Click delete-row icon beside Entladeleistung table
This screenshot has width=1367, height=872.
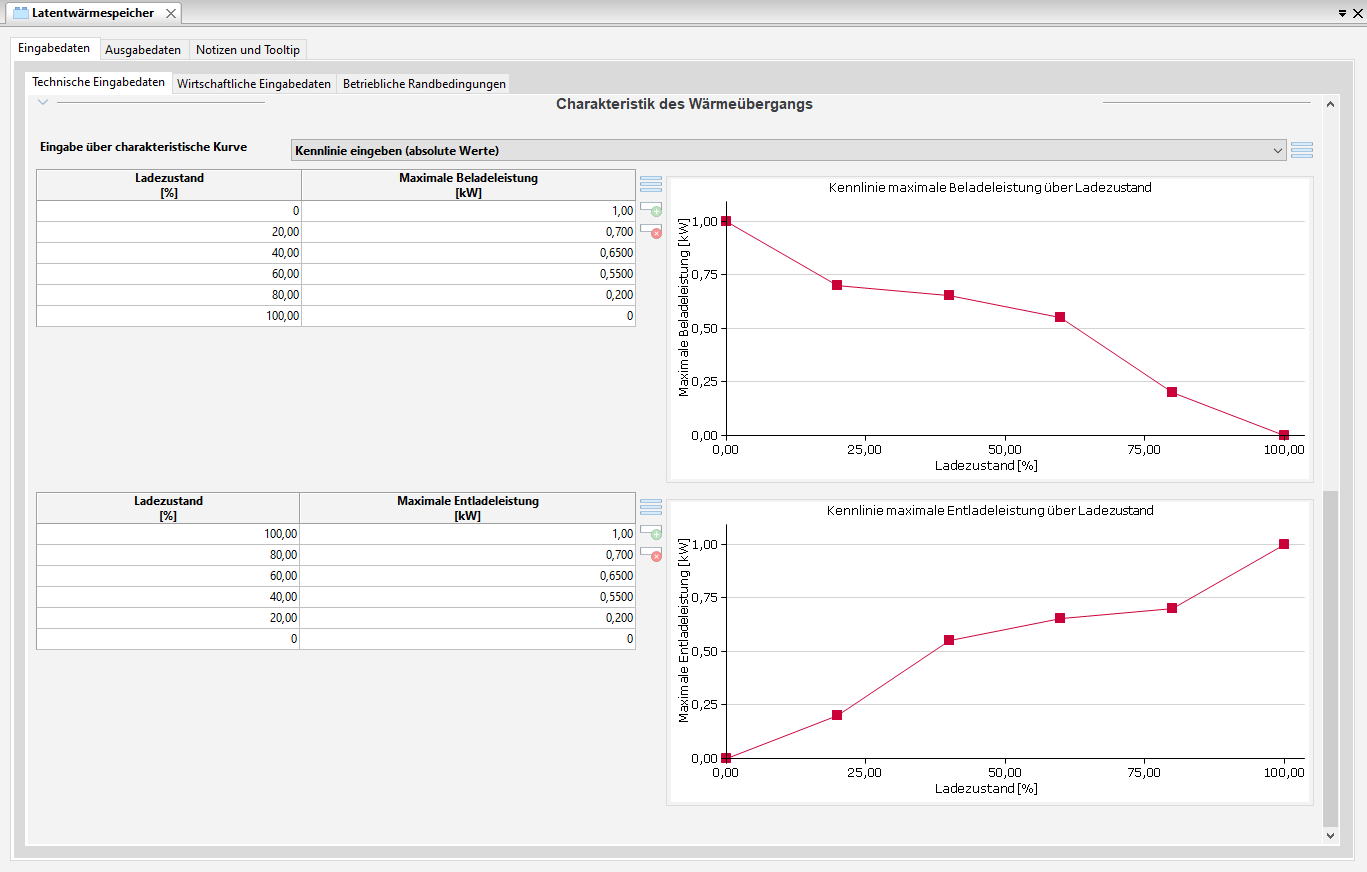click(x=651, y=553)
